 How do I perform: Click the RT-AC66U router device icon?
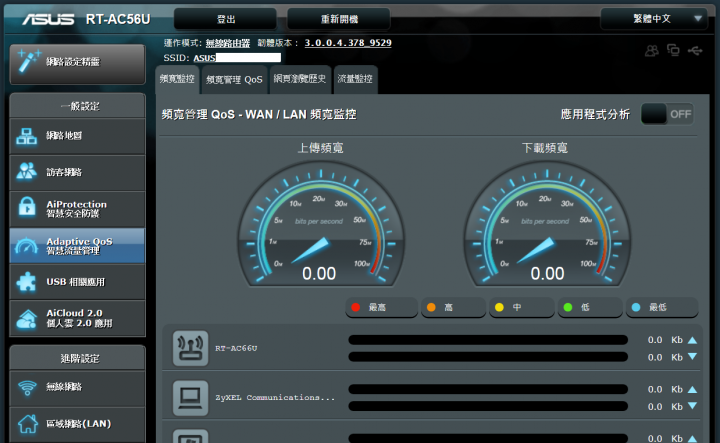pos(190,348)
